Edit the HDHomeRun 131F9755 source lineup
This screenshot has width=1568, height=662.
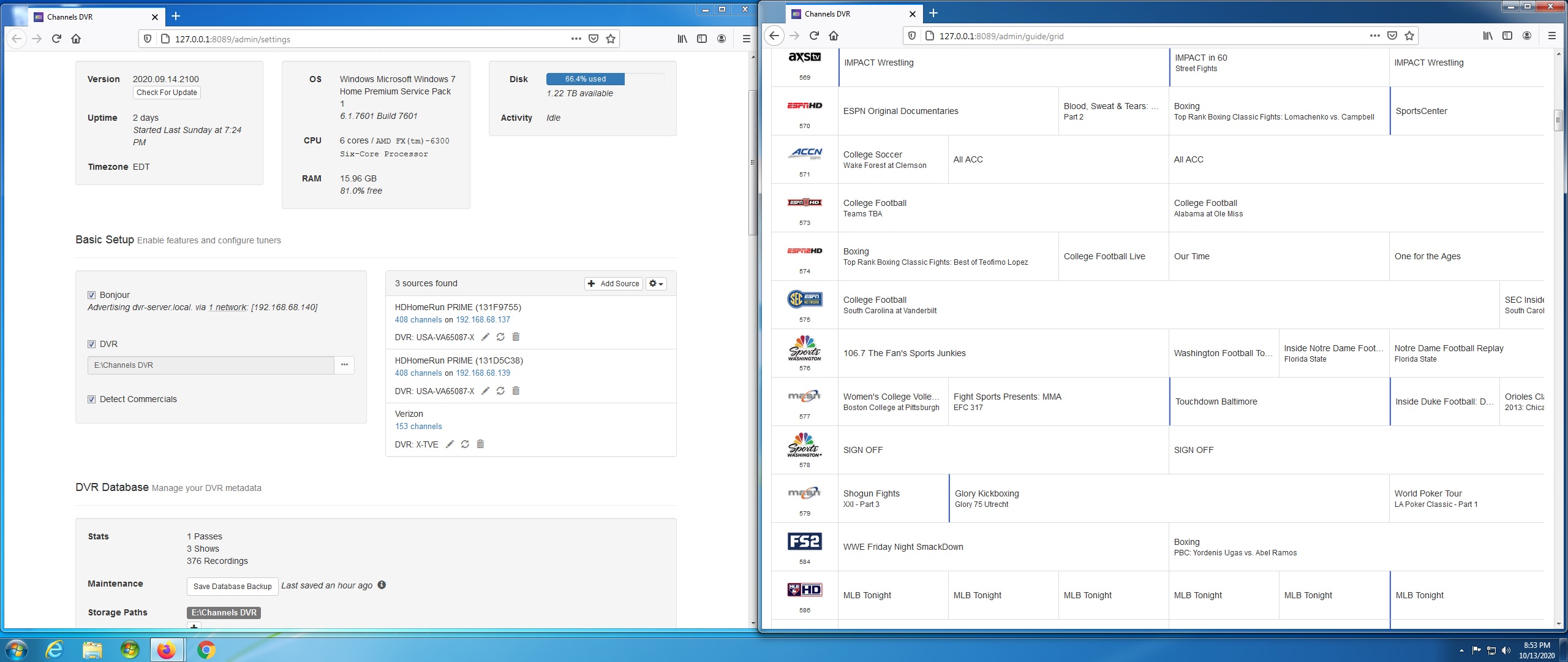tap(485, 337)
